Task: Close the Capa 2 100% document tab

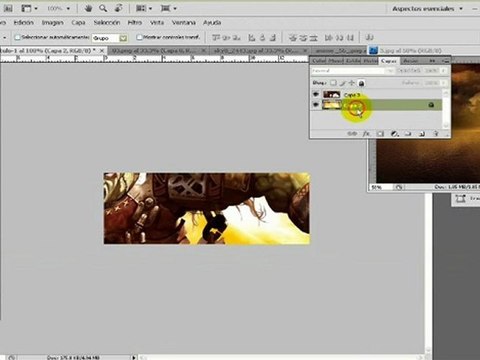Action: (102, 51)
